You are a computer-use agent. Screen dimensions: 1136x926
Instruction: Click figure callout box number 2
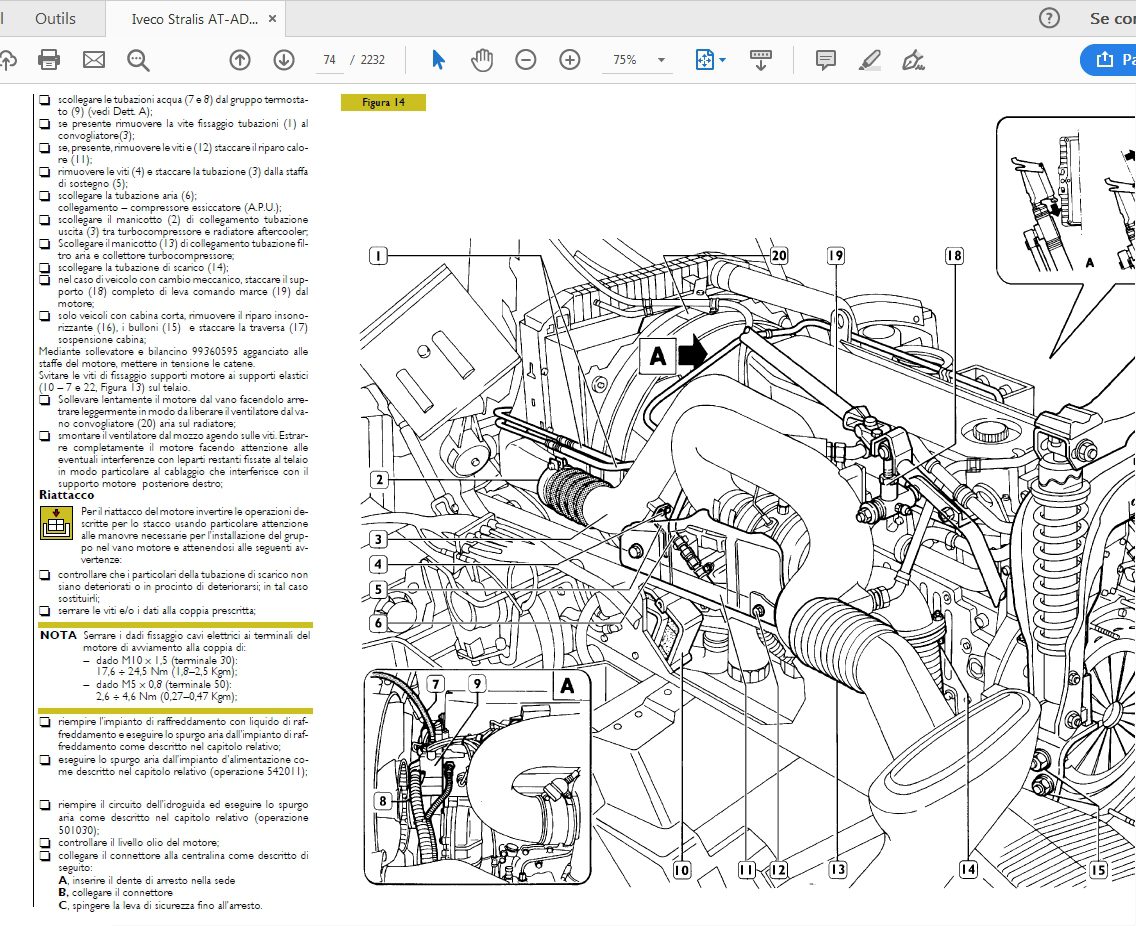click(378, 480)
